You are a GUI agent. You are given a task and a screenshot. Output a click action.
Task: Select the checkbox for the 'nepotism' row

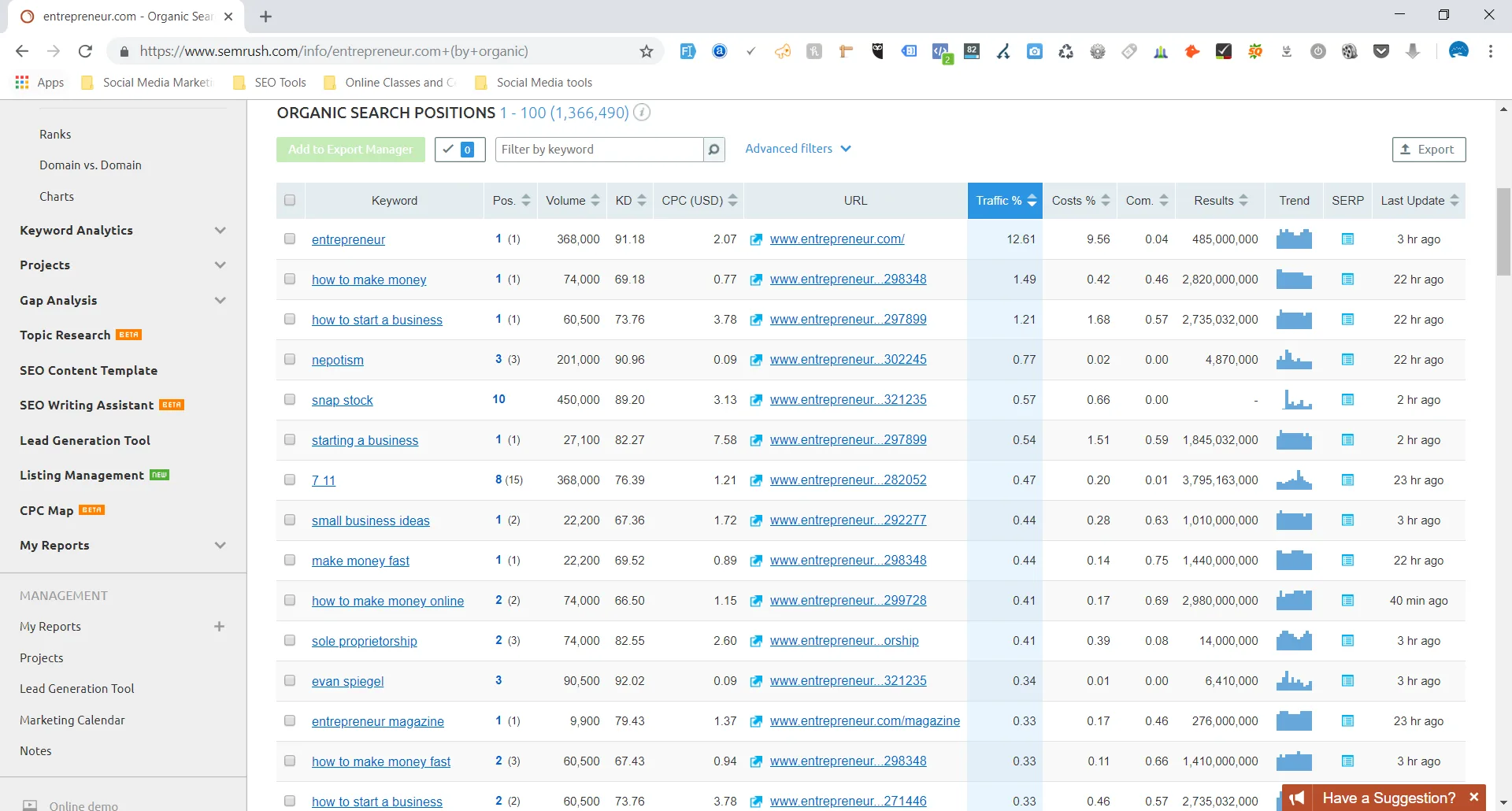[290, 359]
